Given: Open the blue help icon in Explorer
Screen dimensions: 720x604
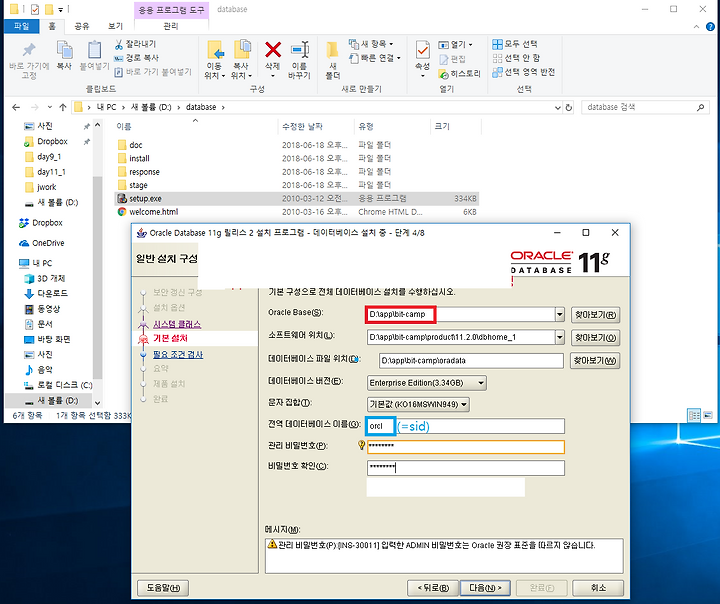Looking at the screenshot, I should click(709, 27).
